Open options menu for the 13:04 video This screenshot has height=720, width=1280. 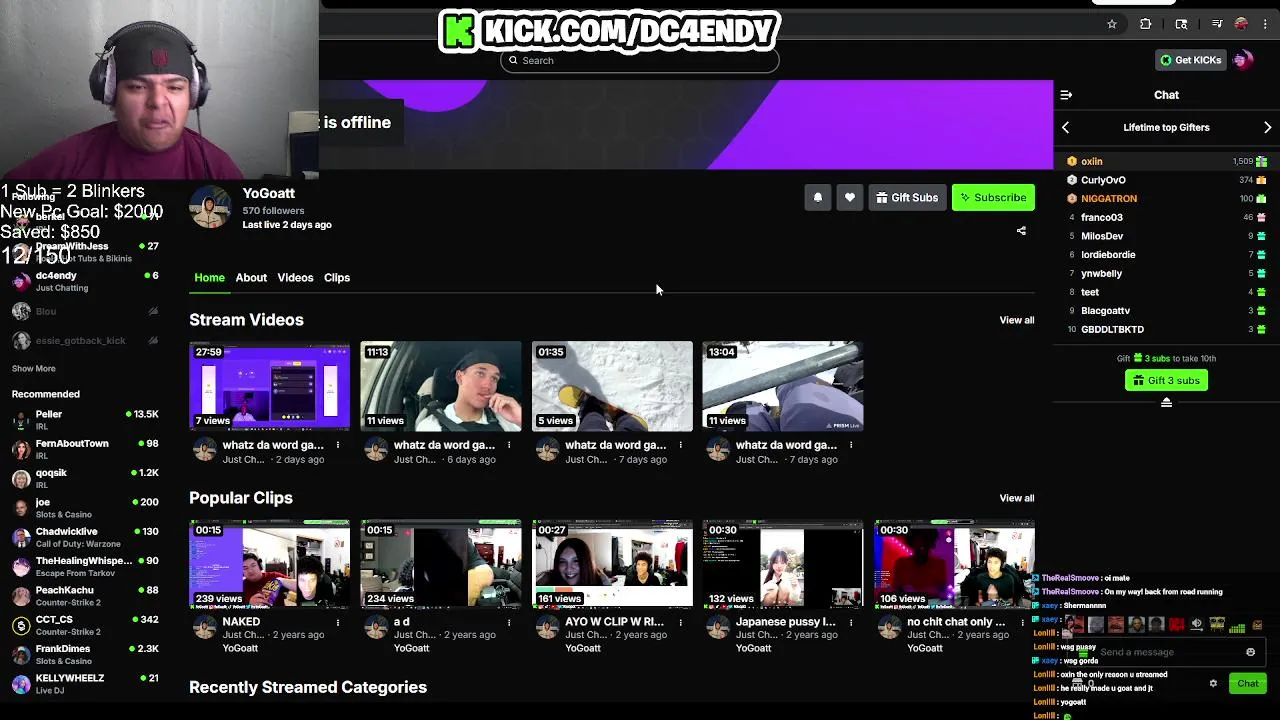click(851, 445)
